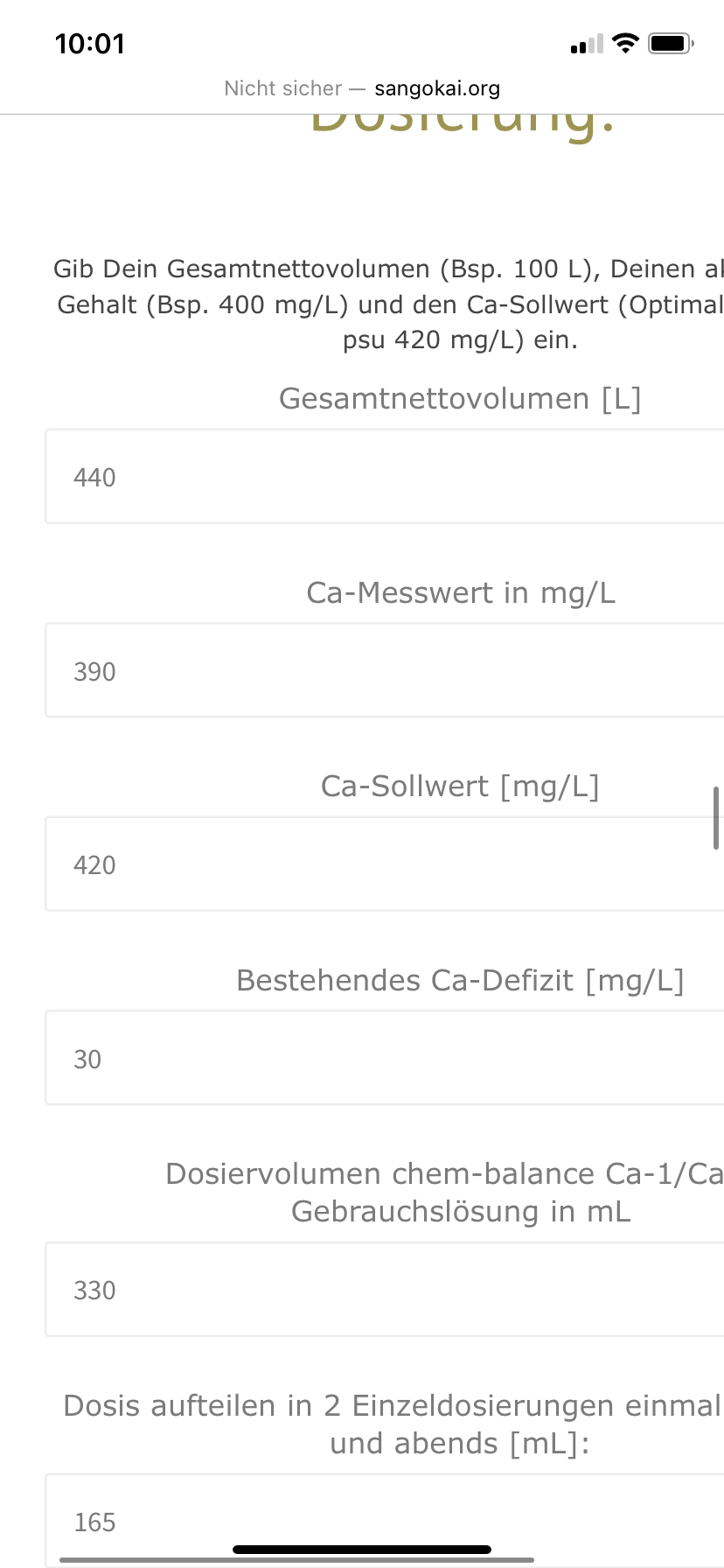724x1568 pixels.
Task: Click the Ca-Sollwert field containing 420
Action: click(x=385, y=864)
